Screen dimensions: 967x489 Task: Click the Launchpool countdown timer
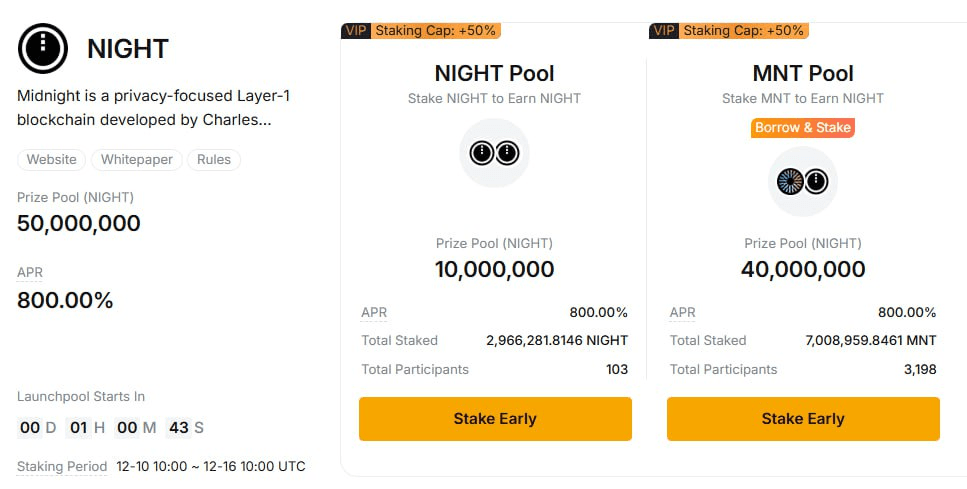click(x=110, y=428)
